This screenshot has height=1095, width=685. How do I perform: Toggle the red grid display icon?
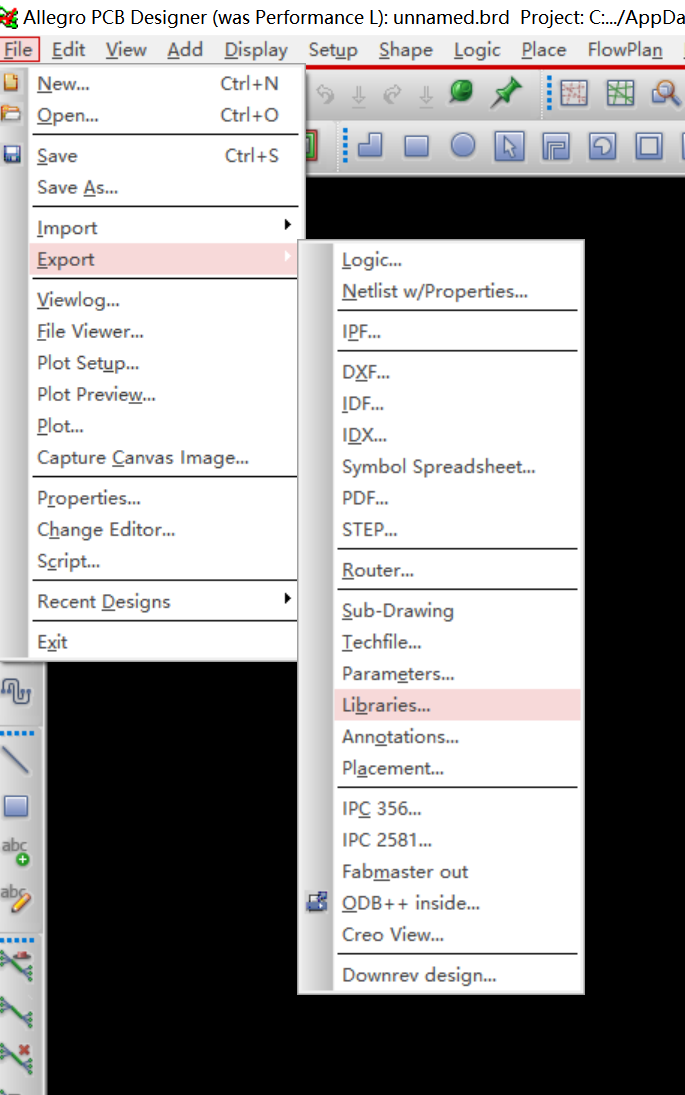[573, 93]
